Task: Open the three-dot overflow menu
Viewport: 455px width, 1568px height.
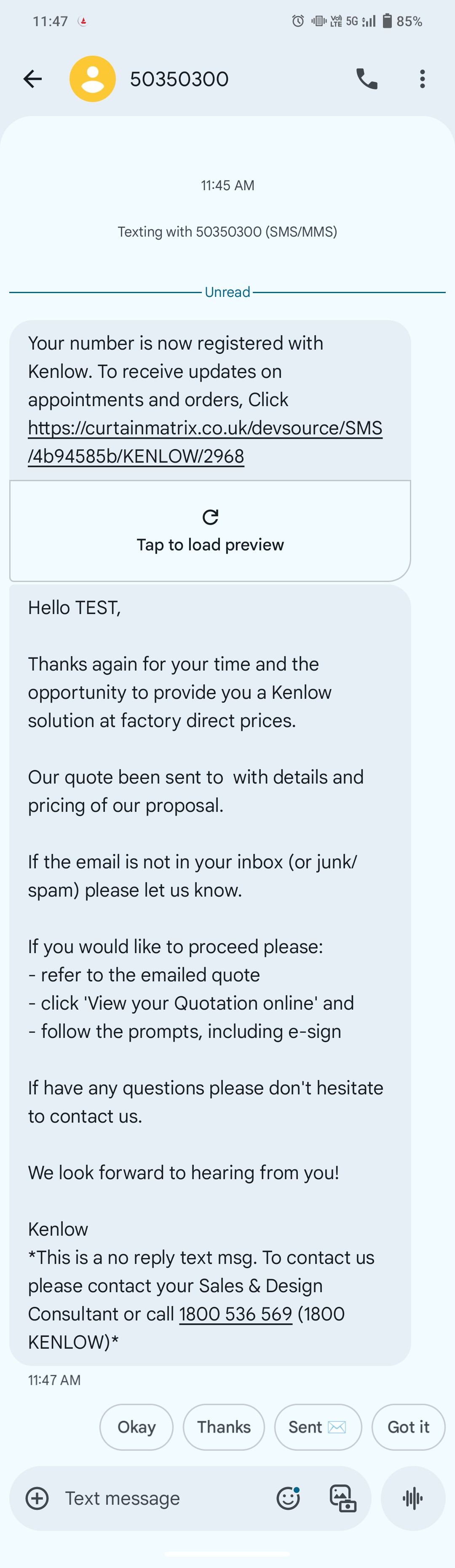Action: tap(422, 78)
